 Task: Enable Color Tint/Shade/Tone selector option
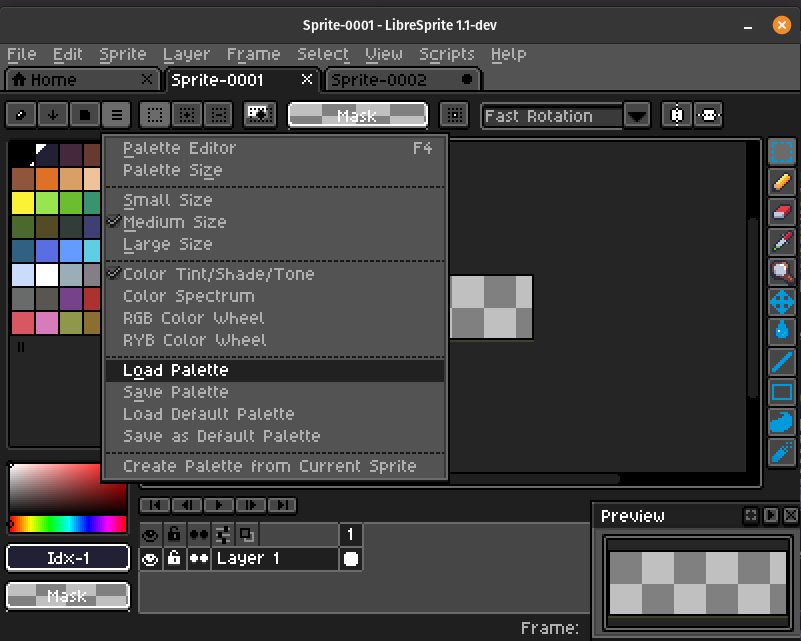coord(218,274)
